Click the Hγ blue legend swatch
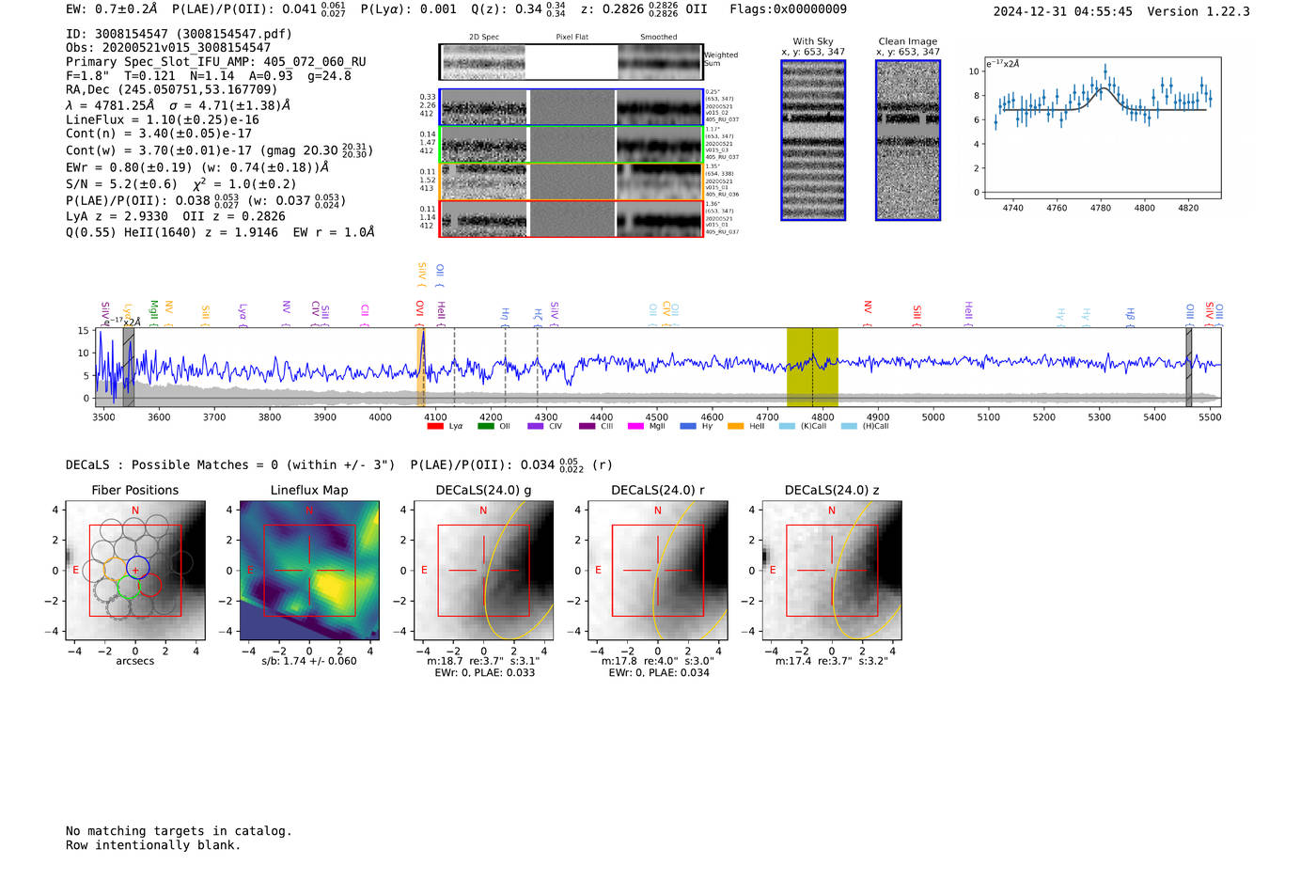1316x896 pixels. pos(688,426)
